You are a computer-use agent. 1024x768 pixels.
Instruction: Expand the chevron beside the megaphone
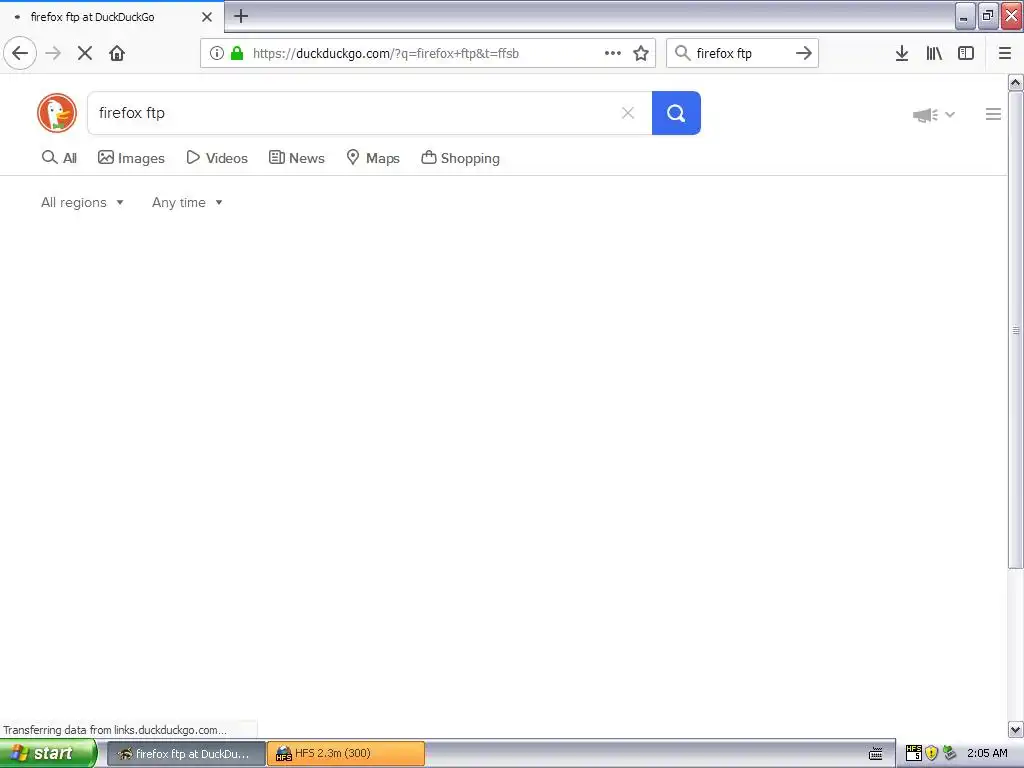(x=950, y=114)
